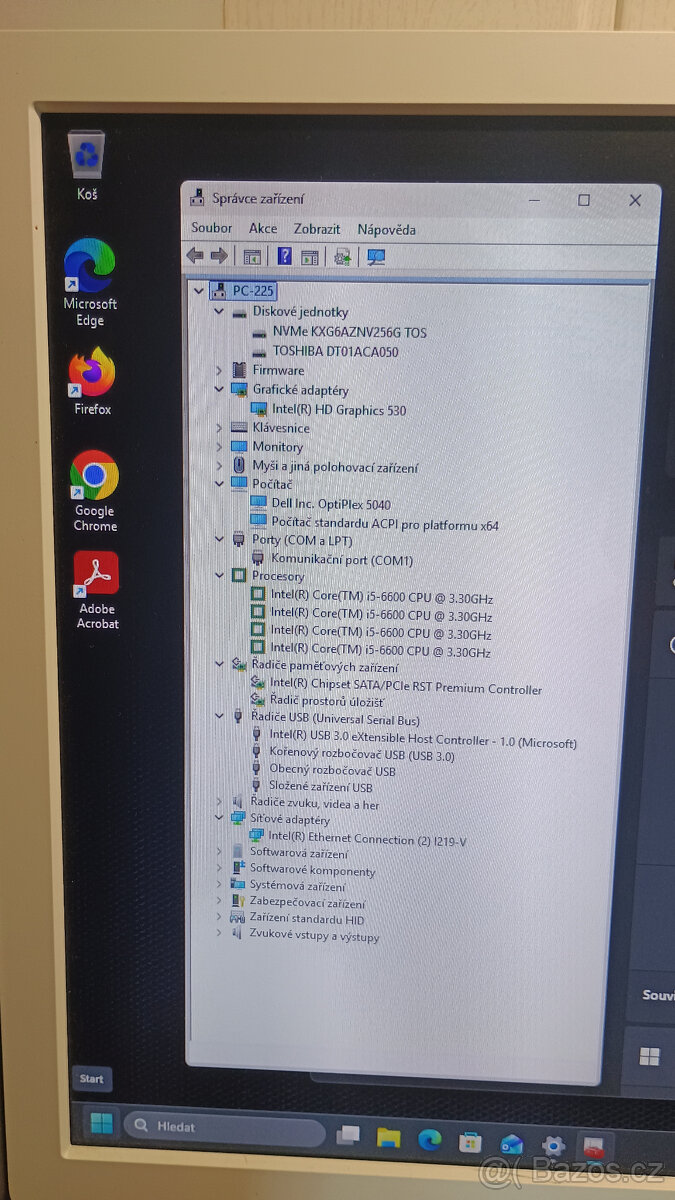The image size is (675, 1200).
Task: Select Složené zařízení USB
Action: tap(320, 787)
